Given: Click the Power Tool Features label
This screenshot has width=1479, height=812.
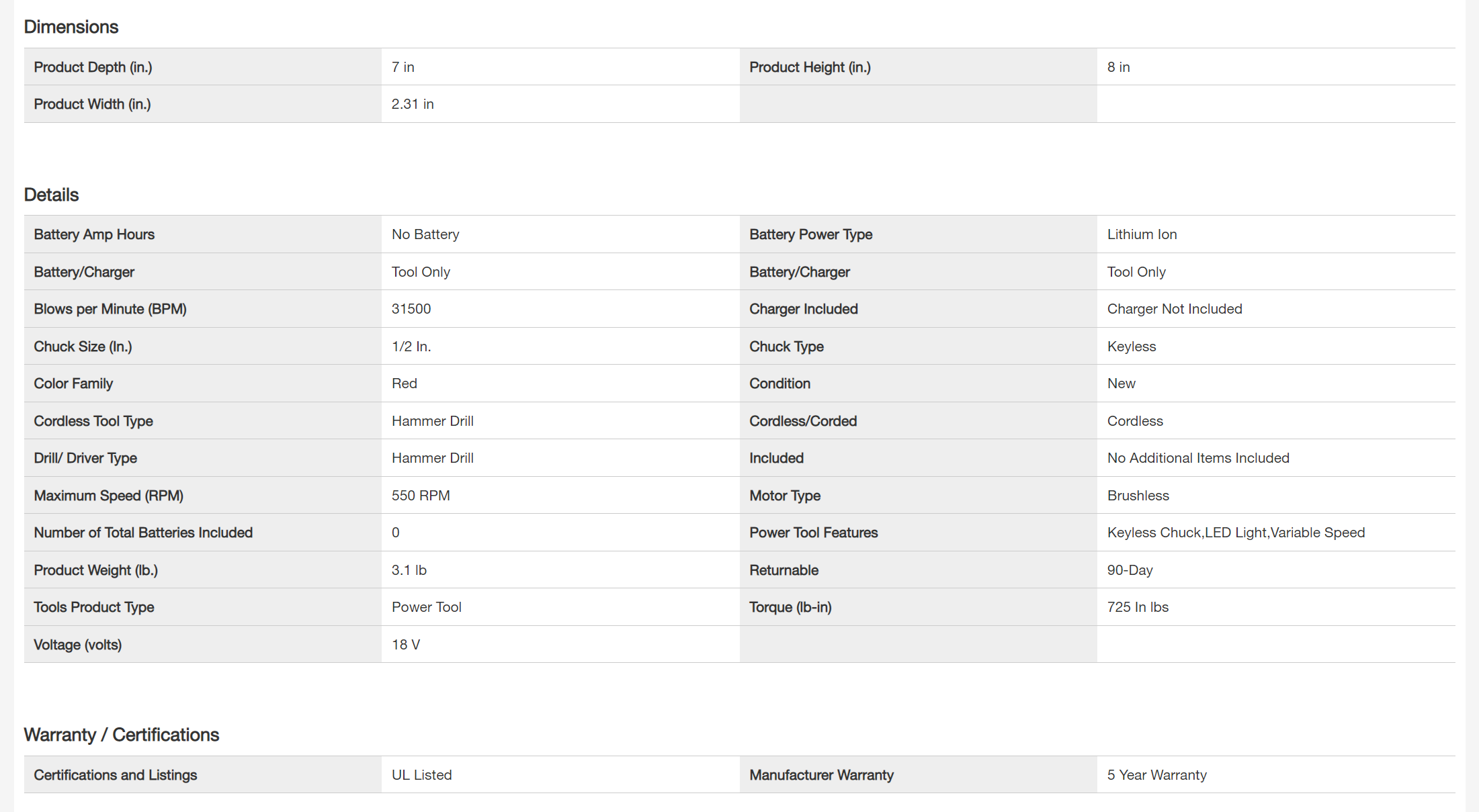Looking at the screenshot, I should [x=813, y=533].
